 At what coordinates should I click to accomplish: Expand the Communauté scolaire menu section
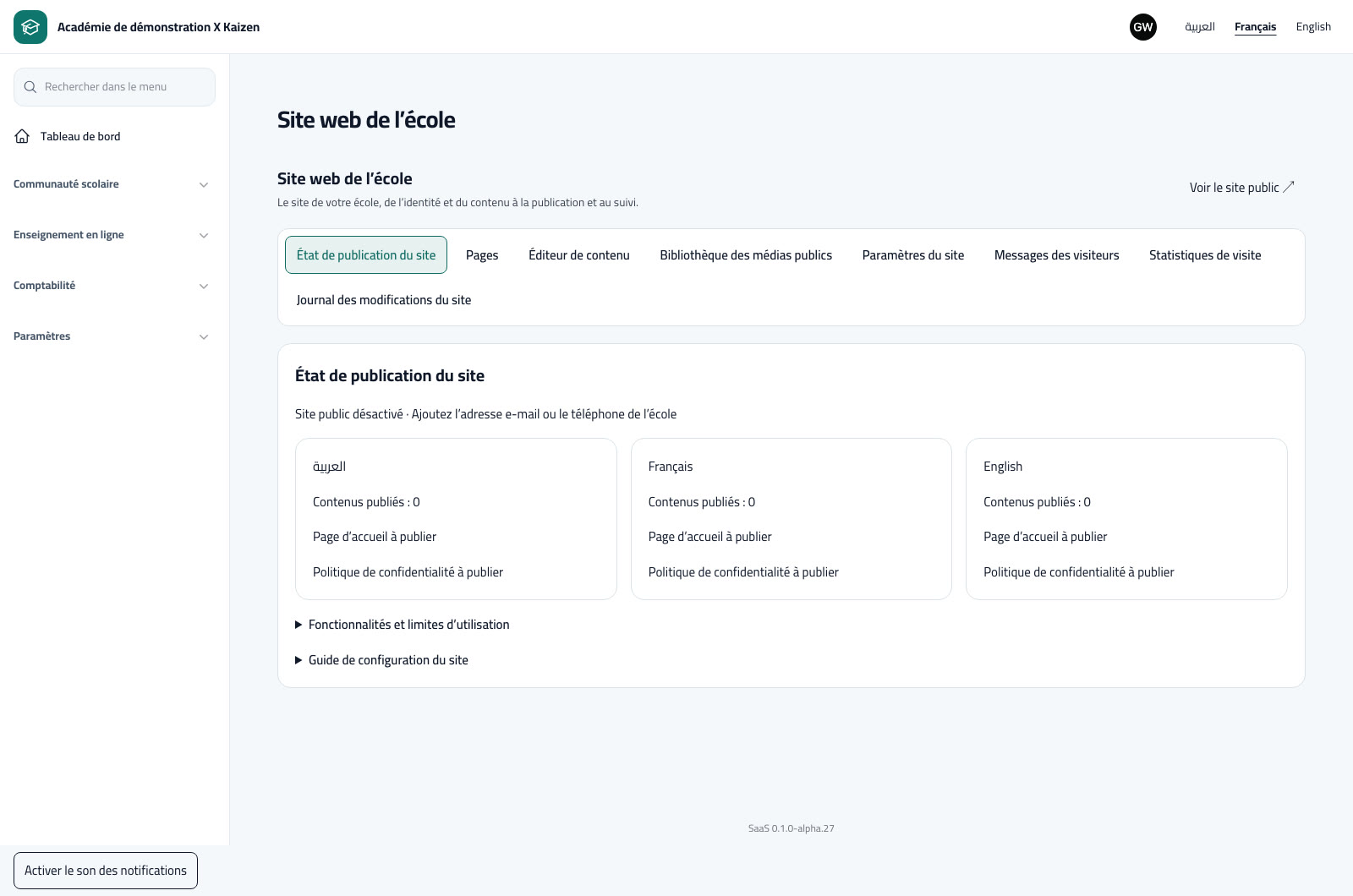[x=111, y=184]
